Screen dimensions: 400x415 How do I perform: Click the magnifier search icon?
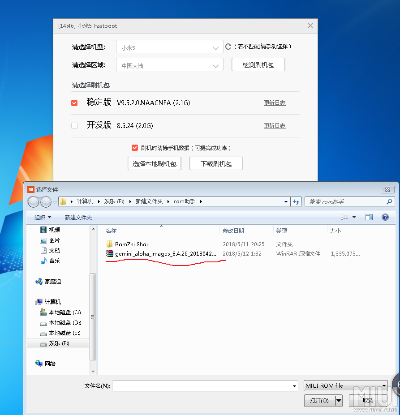(389, 202)
